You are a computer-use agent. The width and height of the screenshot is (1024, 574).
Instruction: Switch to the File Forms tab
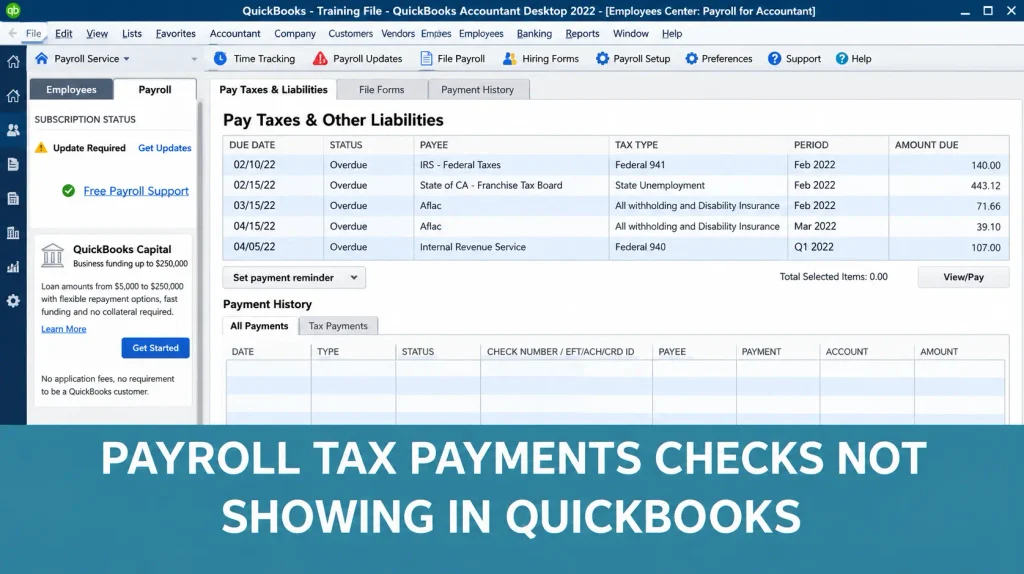[x=381, y=89]
